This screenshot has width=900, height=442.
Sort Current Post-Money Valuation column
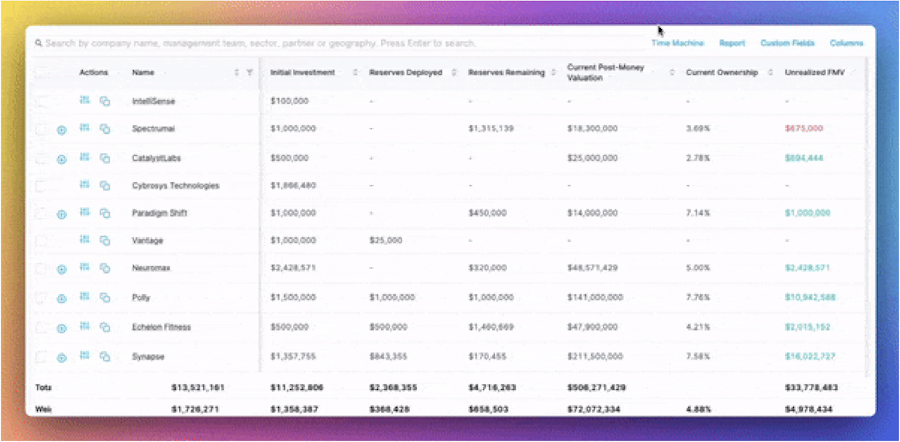(x=672, y=72)
